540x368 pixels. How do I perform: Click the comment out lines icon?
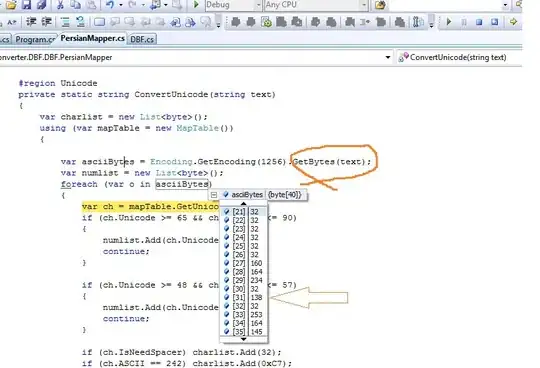tap(65, 22)
